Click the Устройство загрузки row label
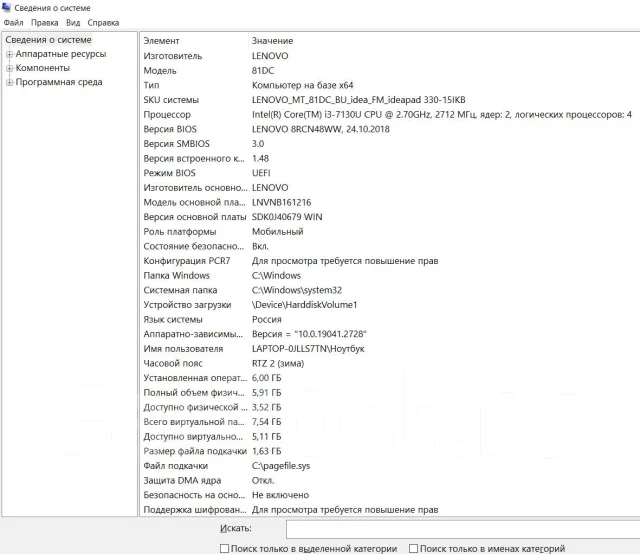Image resolution: width=640 pixels, height=554 pixels. click(187, 305)
